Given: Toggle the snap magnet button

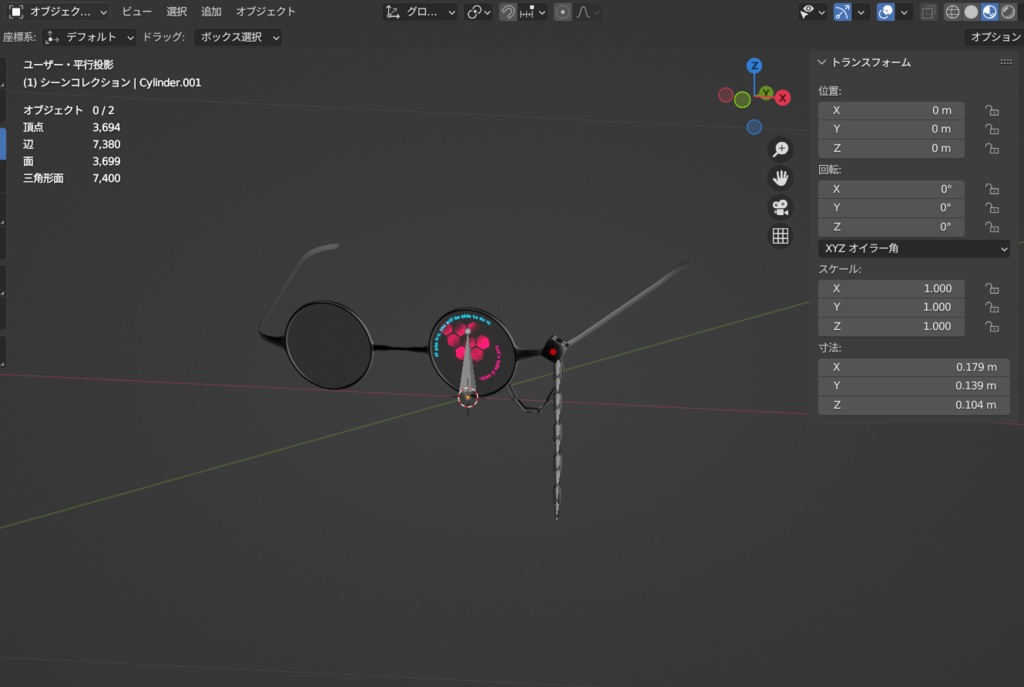Looking at the screenshot, I should [508, 12].
